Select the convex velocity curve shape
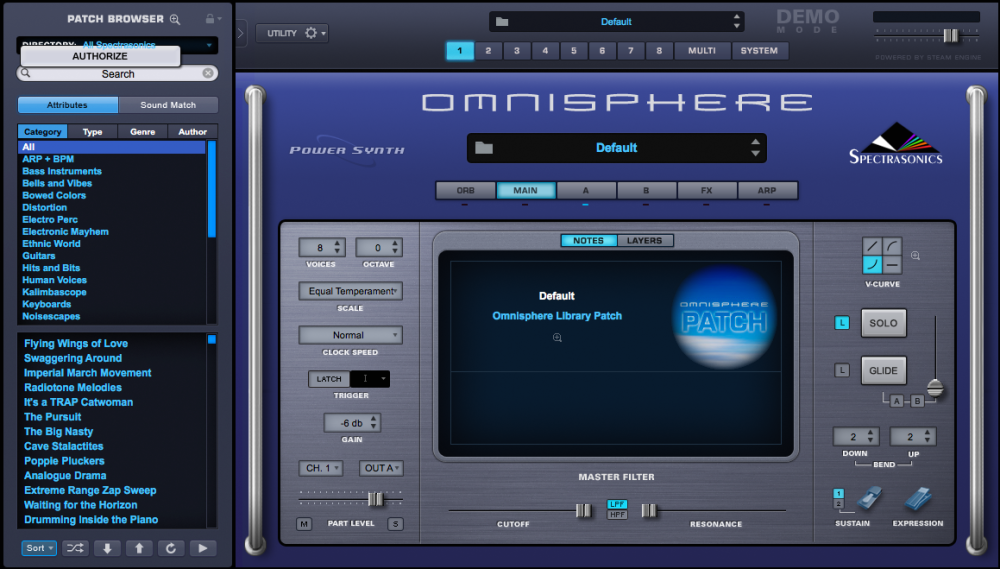This screenshot has height=569, width=1000. point(892,246)
